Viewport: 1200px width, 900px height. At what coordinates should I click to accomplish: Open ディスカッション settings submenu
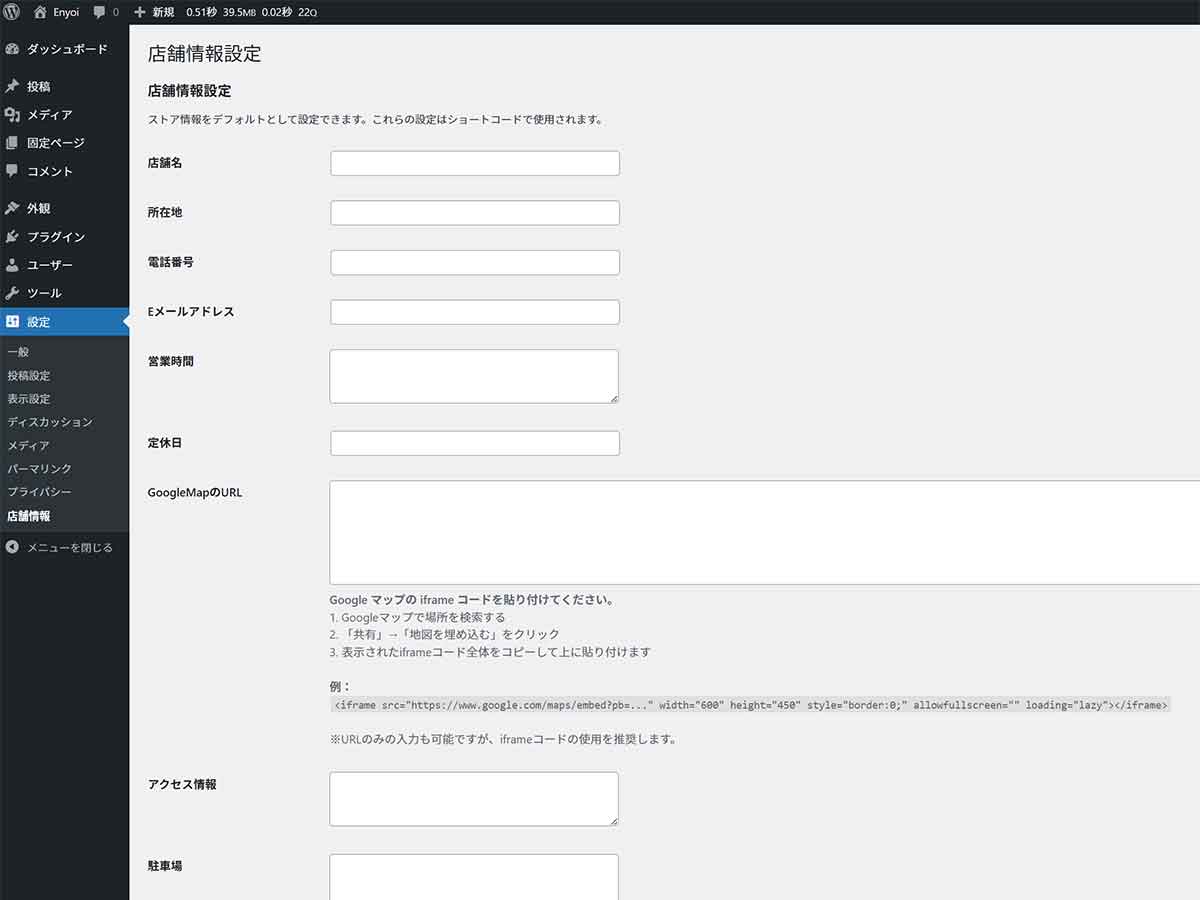click(x=49, y=422)
